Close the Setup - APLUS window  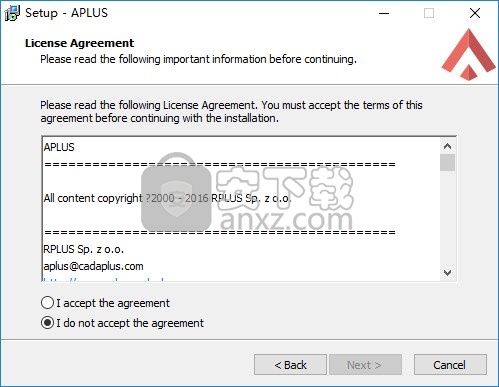tap(475, 13)
